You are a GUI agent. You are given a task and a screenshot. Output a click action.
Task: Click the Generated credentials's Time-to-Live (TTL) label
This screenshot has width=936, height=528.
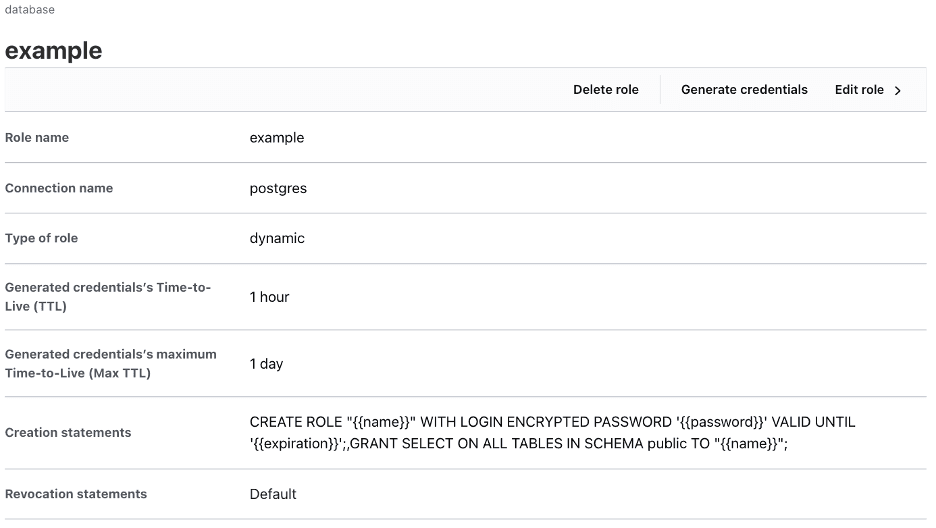tap(108, 297)
